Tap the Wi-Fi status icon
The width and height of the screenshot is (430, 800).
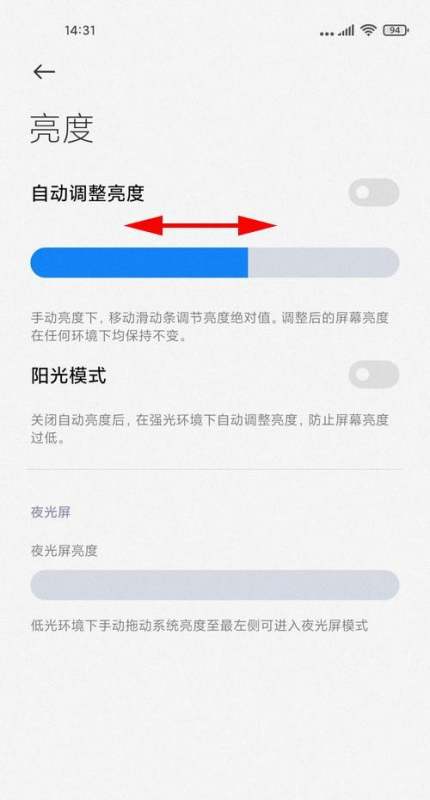367,30
